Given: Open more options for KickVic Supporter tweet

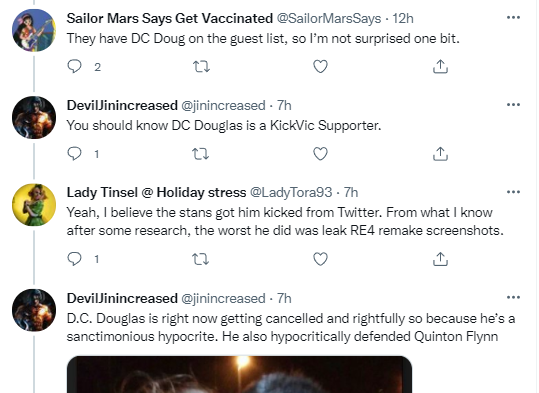Looking at the screenshot, I should (x=513, y=105).
